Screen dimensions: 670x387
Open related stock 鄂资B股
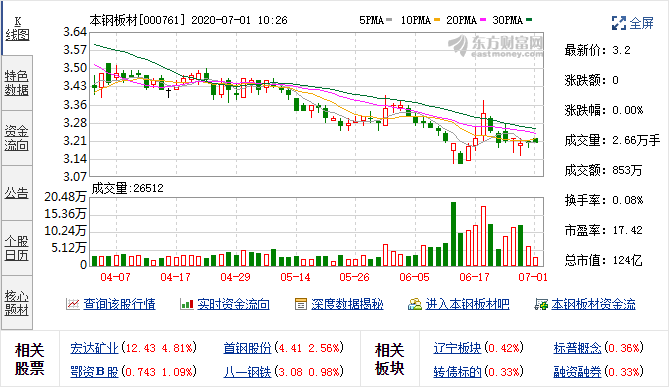[x=94, y=372]
